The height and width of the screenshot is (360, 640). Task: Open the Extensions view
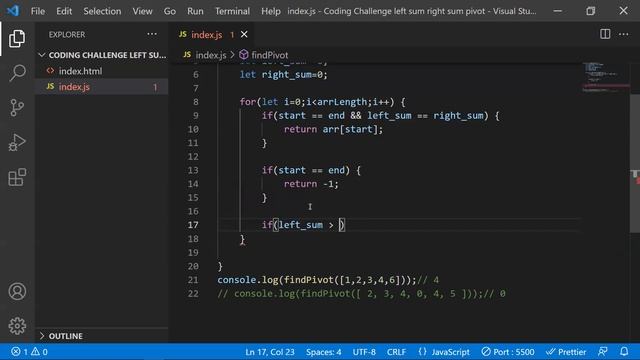[x=17, y=177]
